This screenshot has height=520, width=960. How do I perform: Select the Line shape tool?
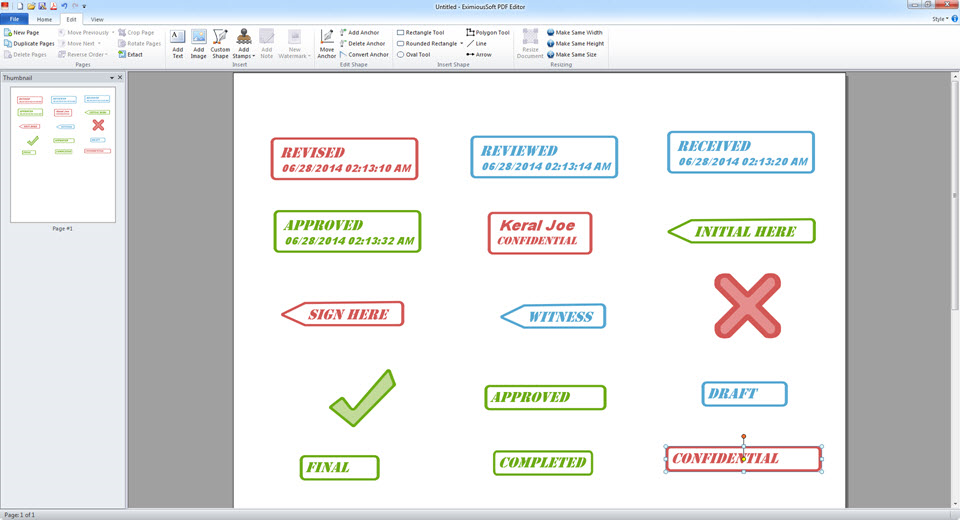tap(477, 43)
